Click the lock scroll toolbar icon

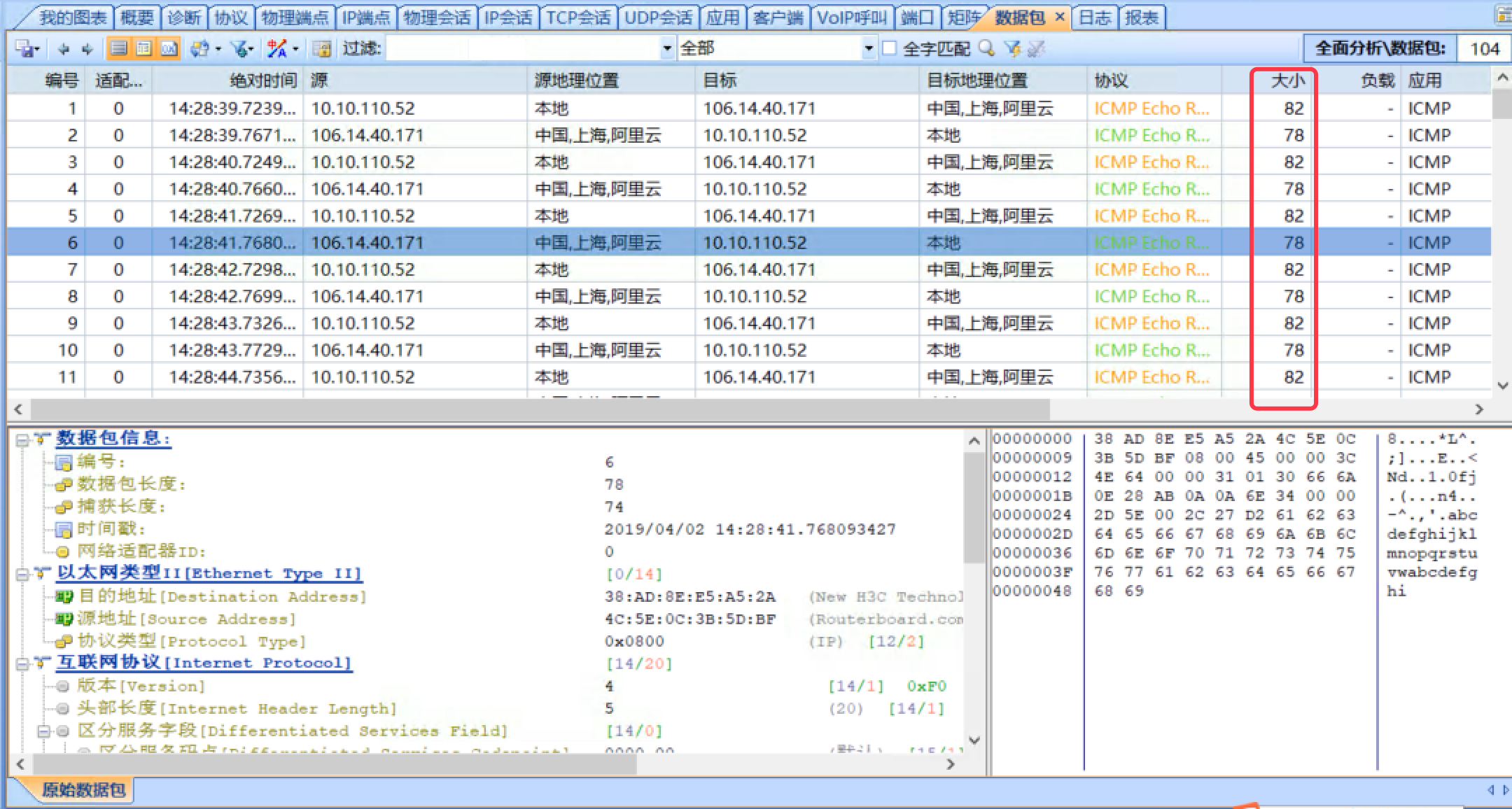[322, 49]
